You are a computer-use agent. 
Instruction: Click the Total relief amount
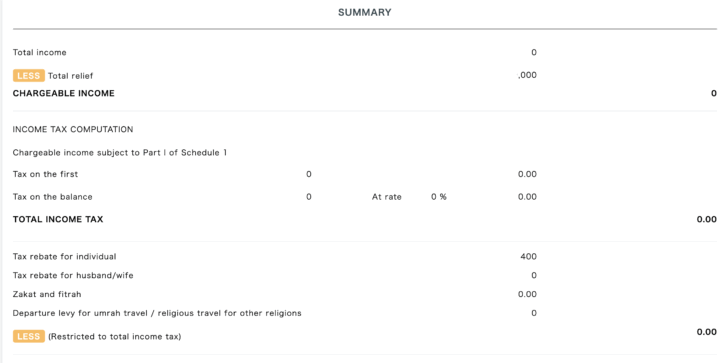(x=527, y=75)
